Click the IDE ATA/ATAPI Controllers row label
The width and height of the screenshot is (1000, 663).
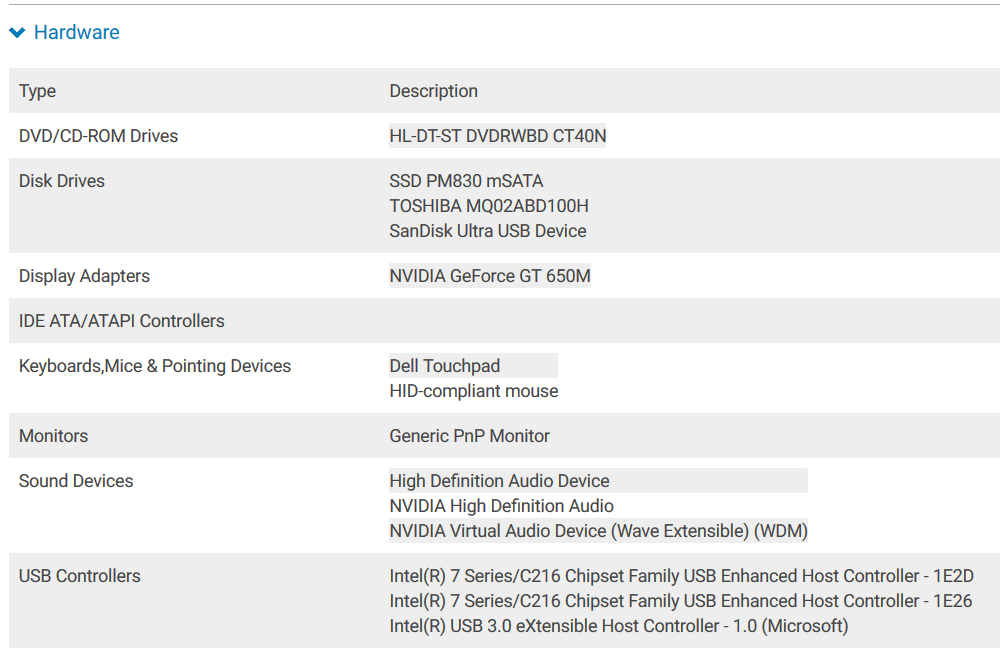pyautogui.click(x=121, y=321)
